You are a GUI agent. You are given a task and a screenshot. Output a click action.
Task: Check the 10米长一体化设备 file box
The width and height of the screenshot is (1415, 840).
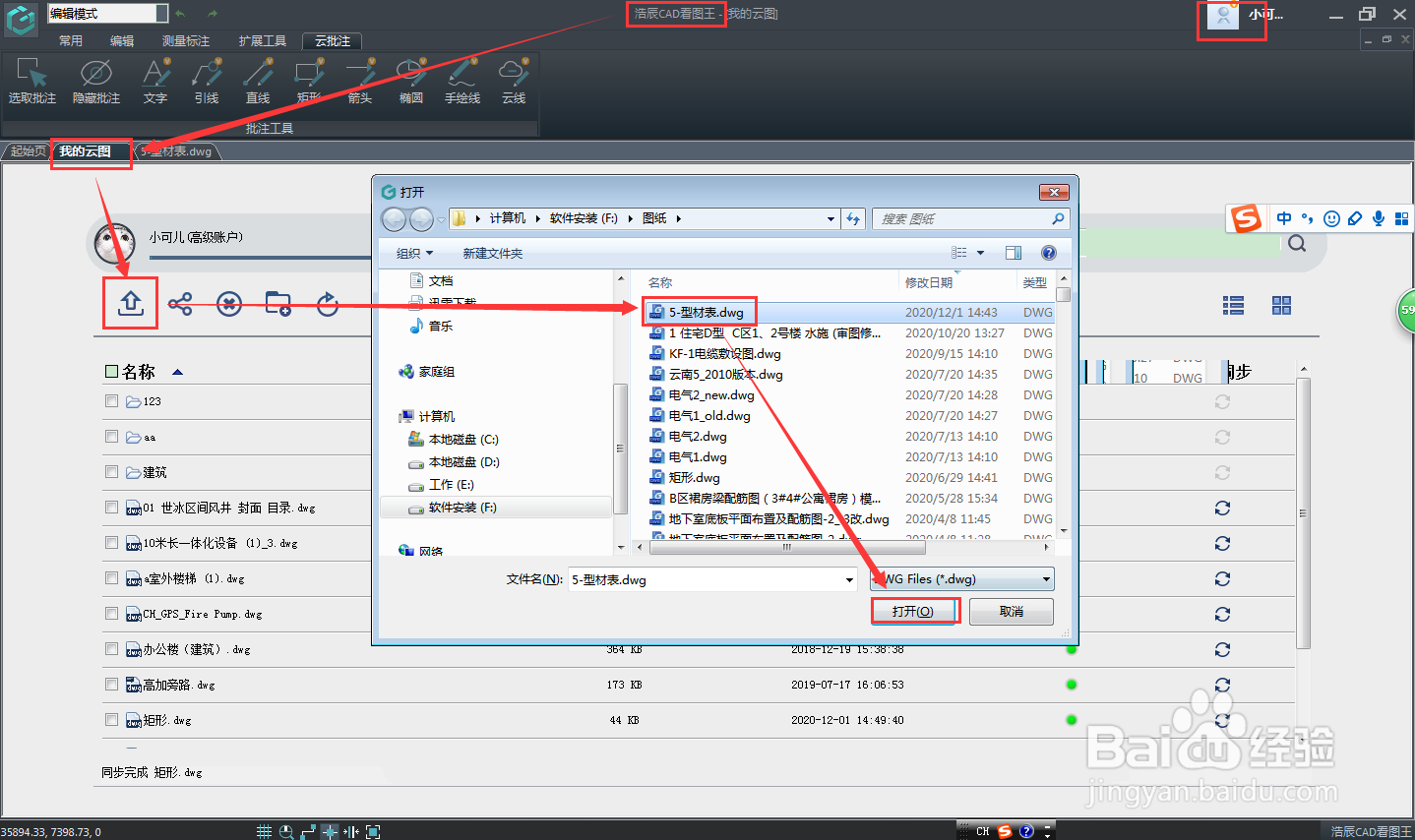pos(111,543)
